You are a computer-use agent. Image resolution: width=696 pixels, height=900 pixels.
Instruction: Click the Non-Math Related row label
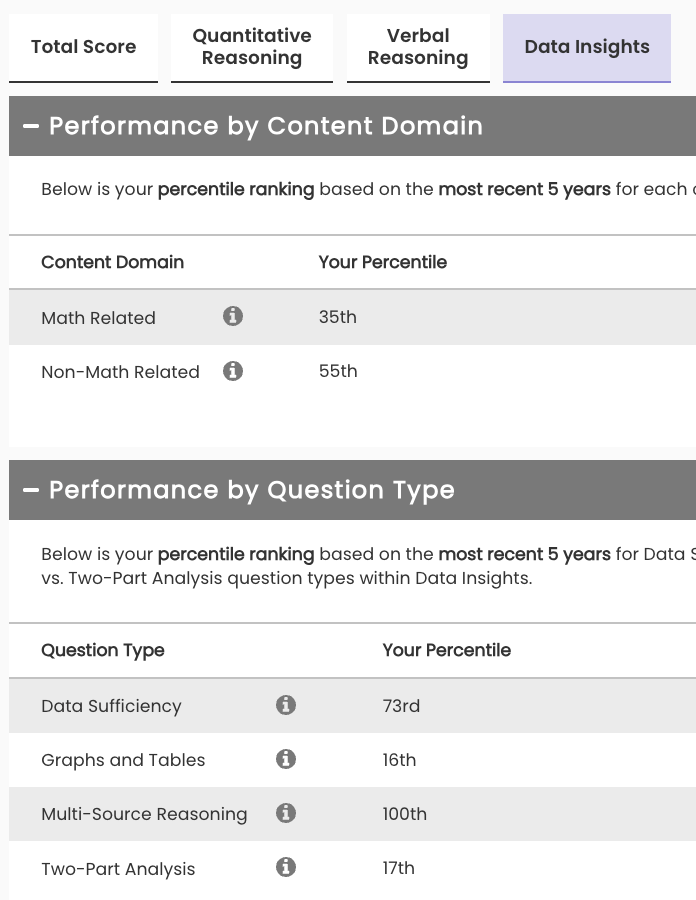coord(120,372)
